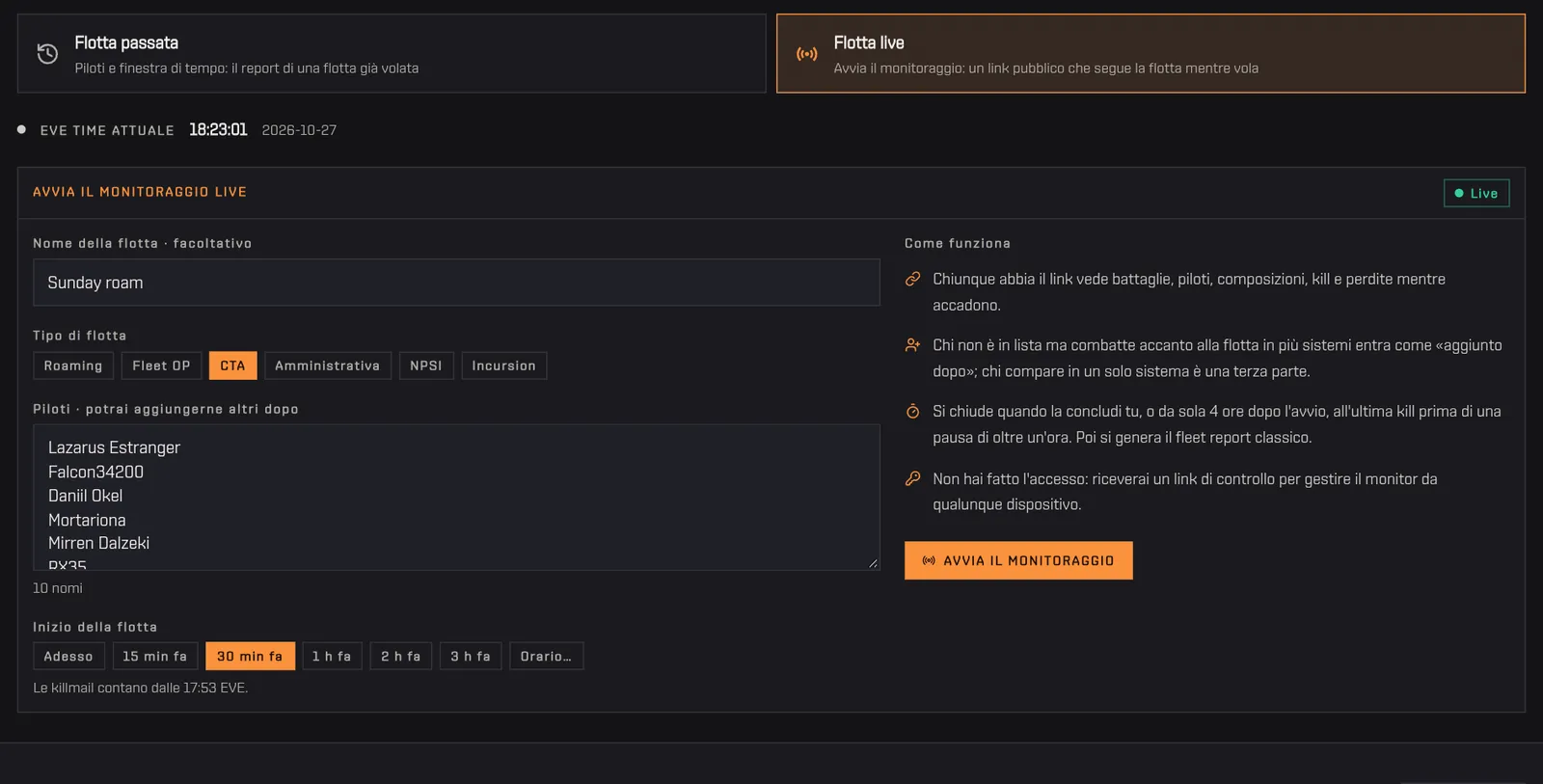Switch to the Flotta live tab
Viewport: 1543px width, 784px height.
[x=1150, y=53]
